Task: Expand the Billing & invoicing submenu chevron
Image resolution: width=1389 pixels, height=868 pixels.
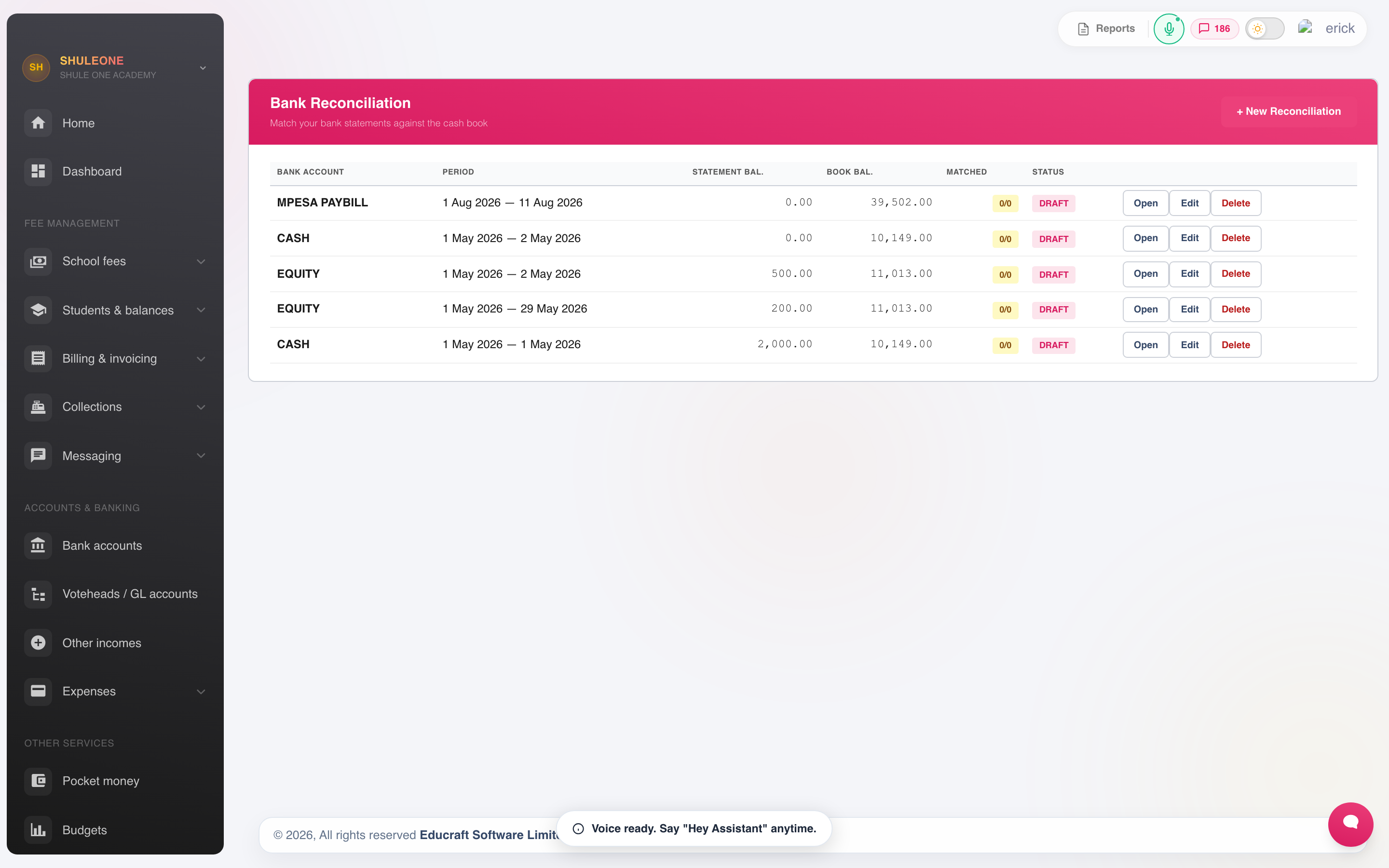Action: 201,359
